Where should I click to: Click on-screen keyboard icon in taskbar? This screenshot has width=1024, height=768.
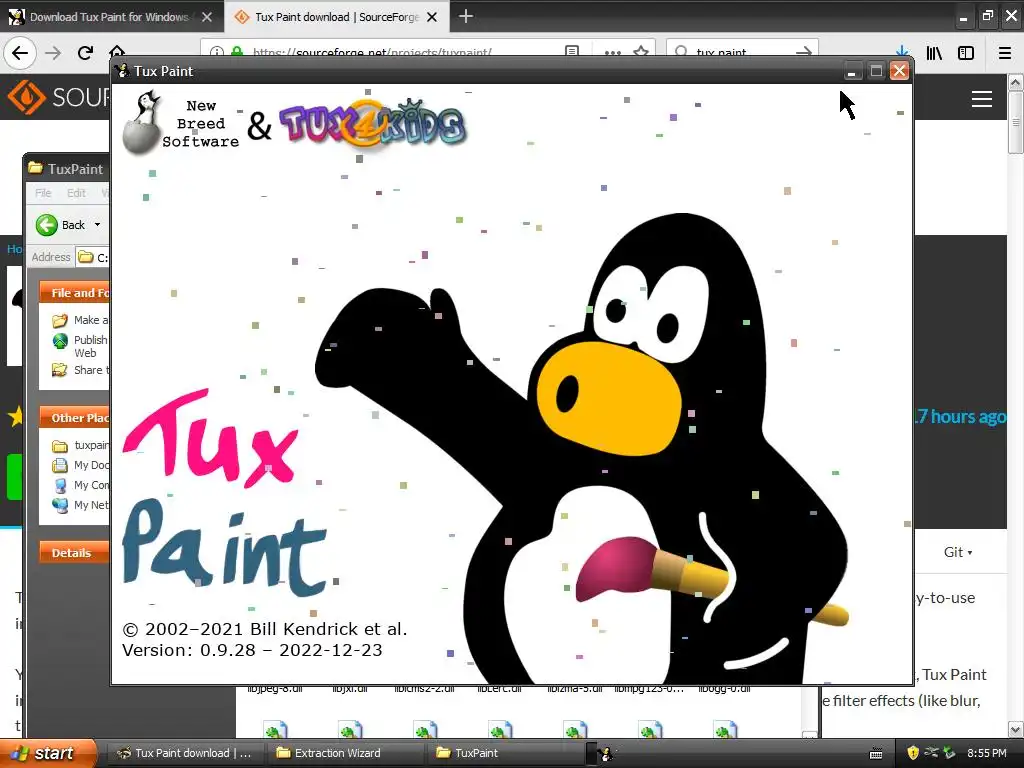(x=876, y=754)
